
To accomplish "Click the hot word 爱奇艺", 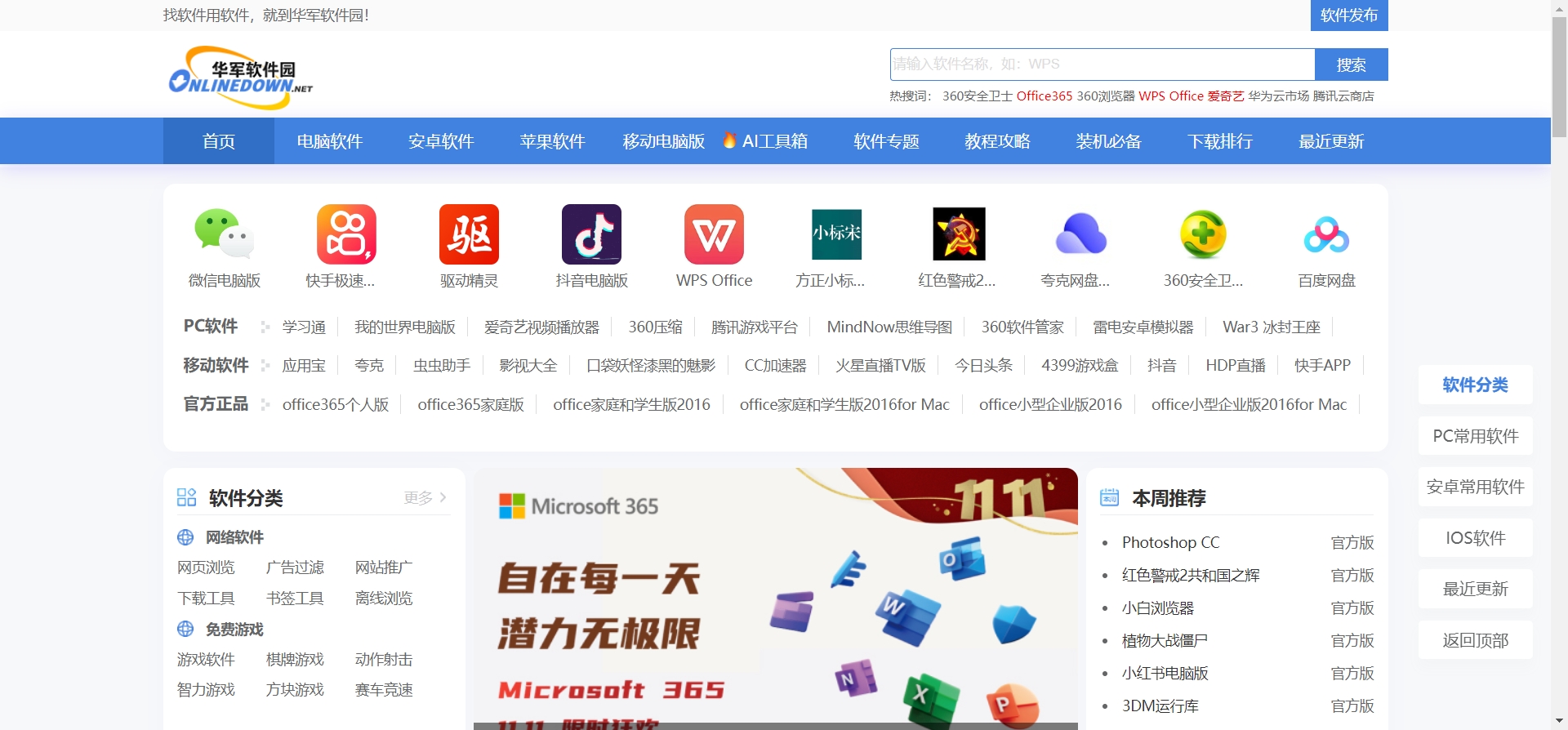I will pyautogui.click(x=1226, y=96).
